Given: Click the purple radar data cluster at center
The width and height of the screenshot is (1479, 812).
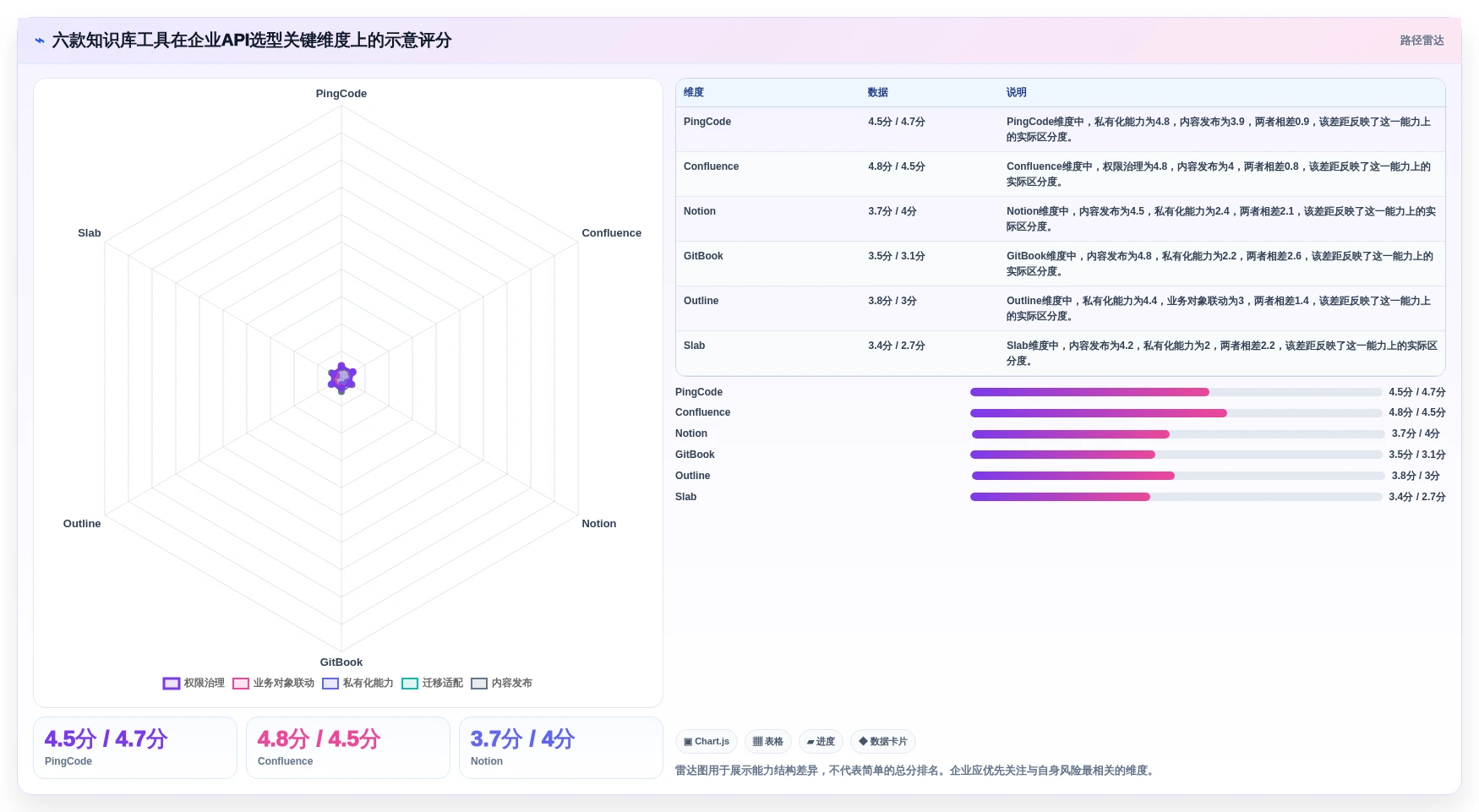Looking at the screenshot, I should click(x=341, y=378).
